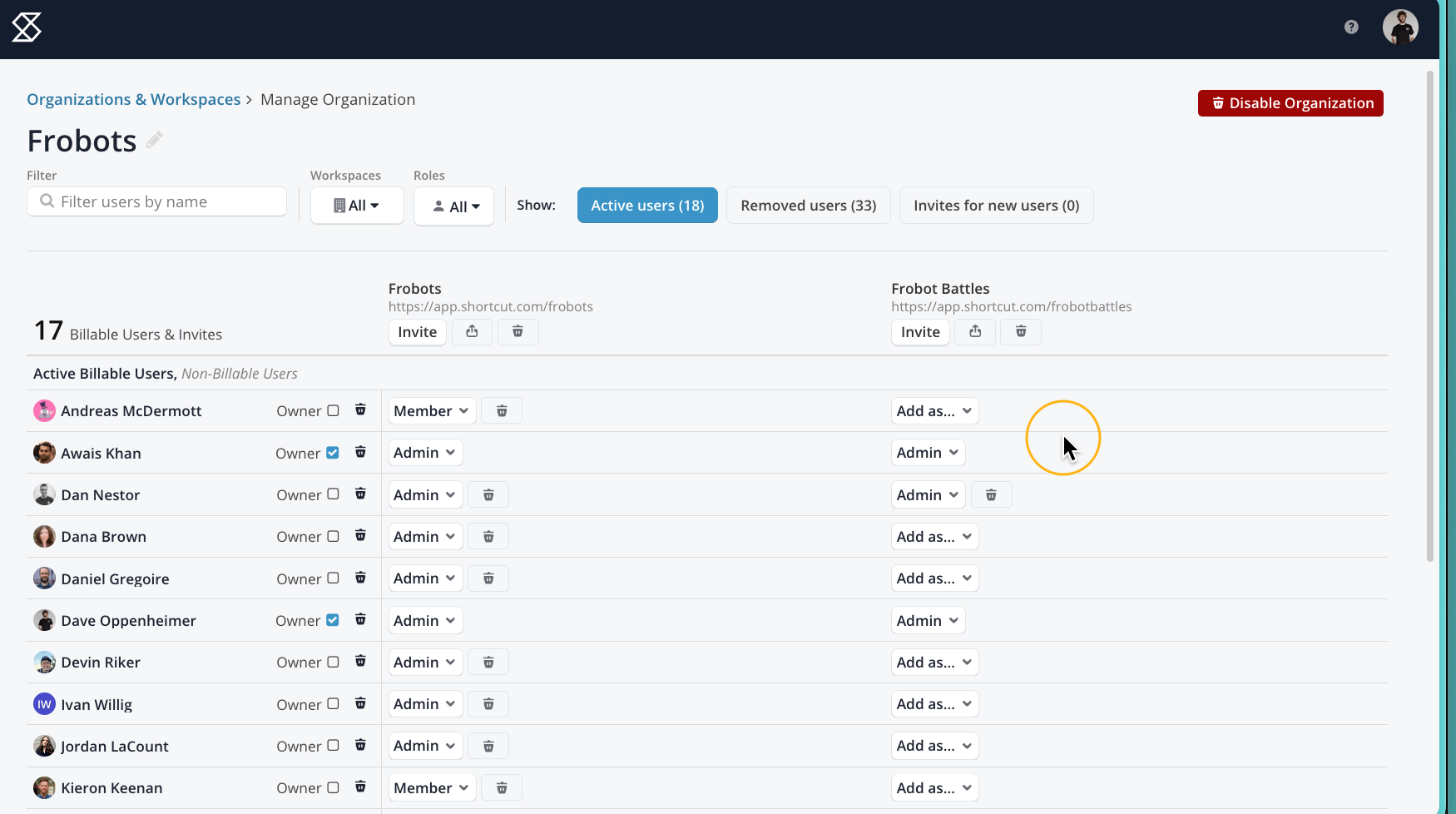Remove Andreas McDermott from the organization
Screen dimensions: 1456x814
360,409
